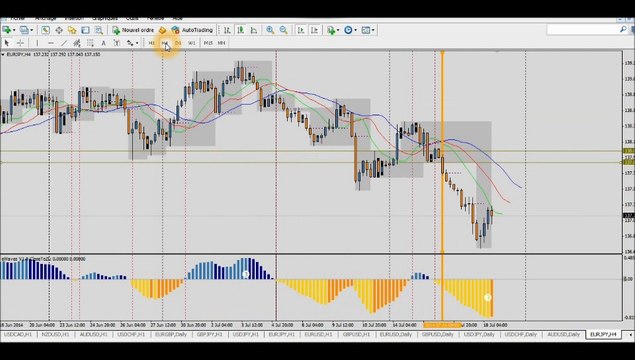Open the AUDUSD,Daily chart tab
Viewport: 635px width, 360px height.
(x=563, y=334)
